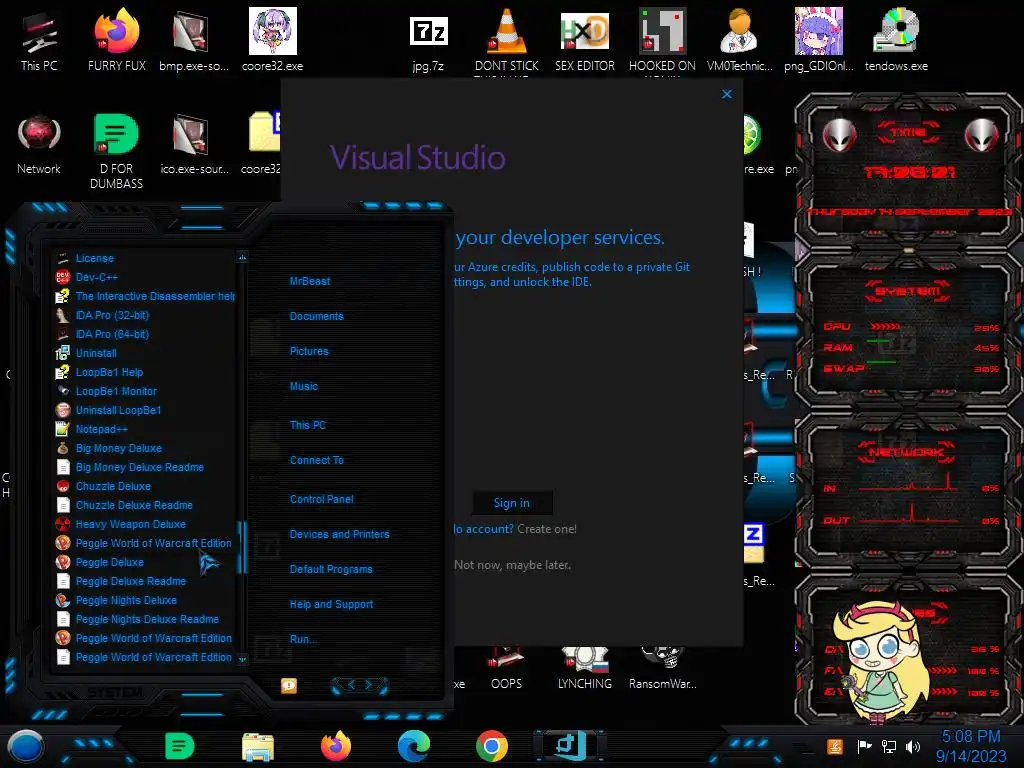Close the Visual Studio dialog
Viewport: 1024px width, 768px height.
click(727, 94)
